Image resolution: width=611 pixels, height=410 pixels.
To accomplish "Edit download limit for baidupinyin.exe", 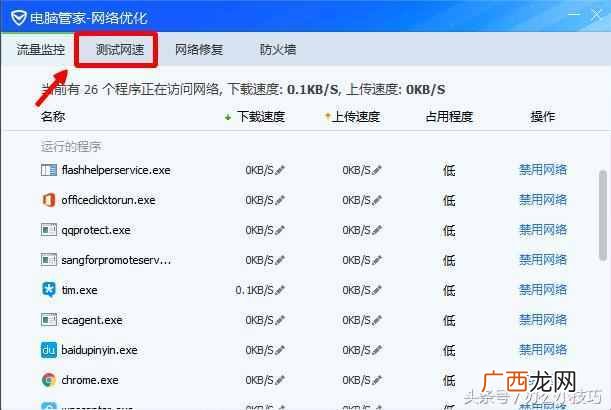I will [x=280, y=350].
